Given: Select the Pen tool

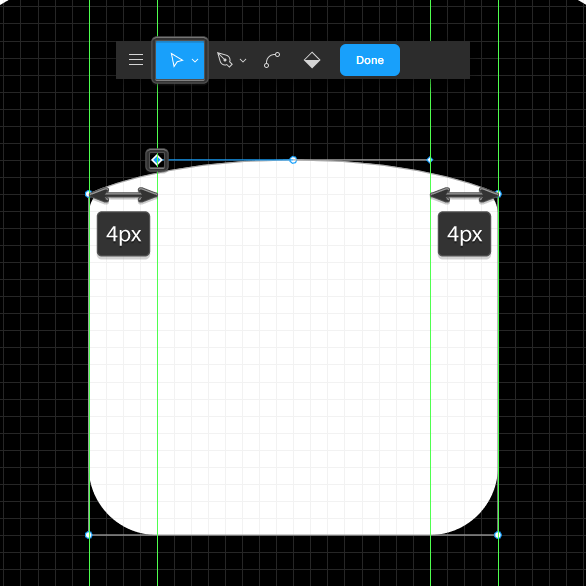Looking at the screenshot, I should [225, 60].
